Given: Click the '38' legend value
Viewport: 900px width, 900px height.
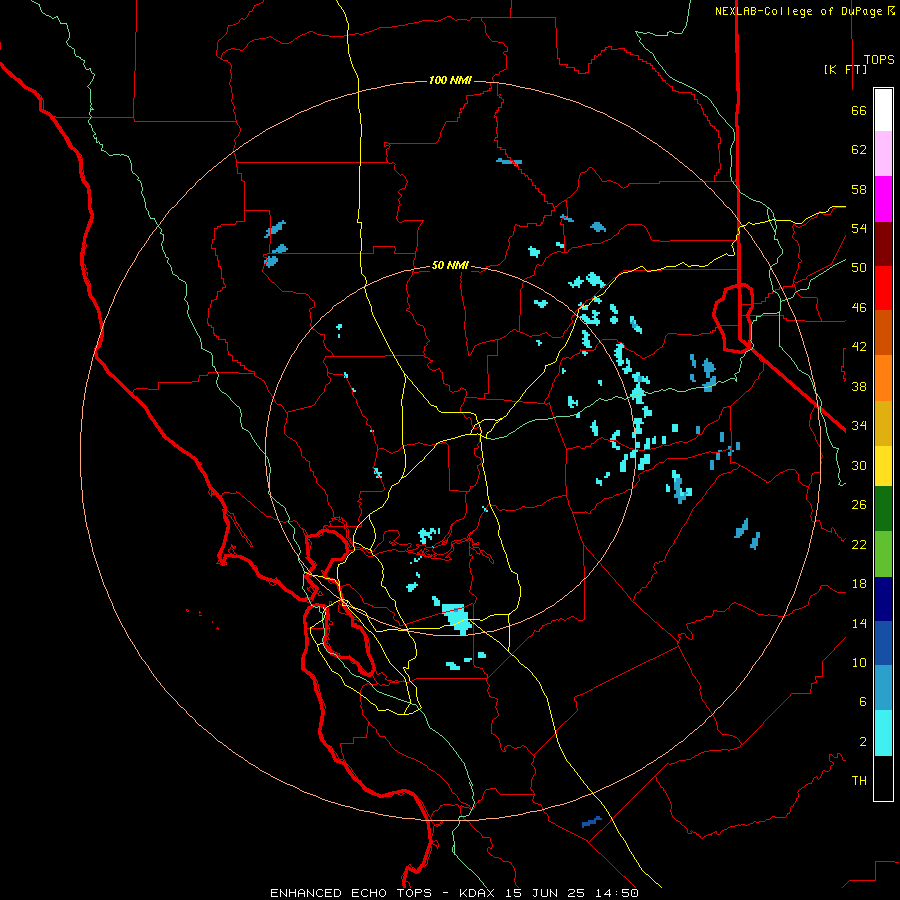Looking at the screenshot, I should pos(859,386).
